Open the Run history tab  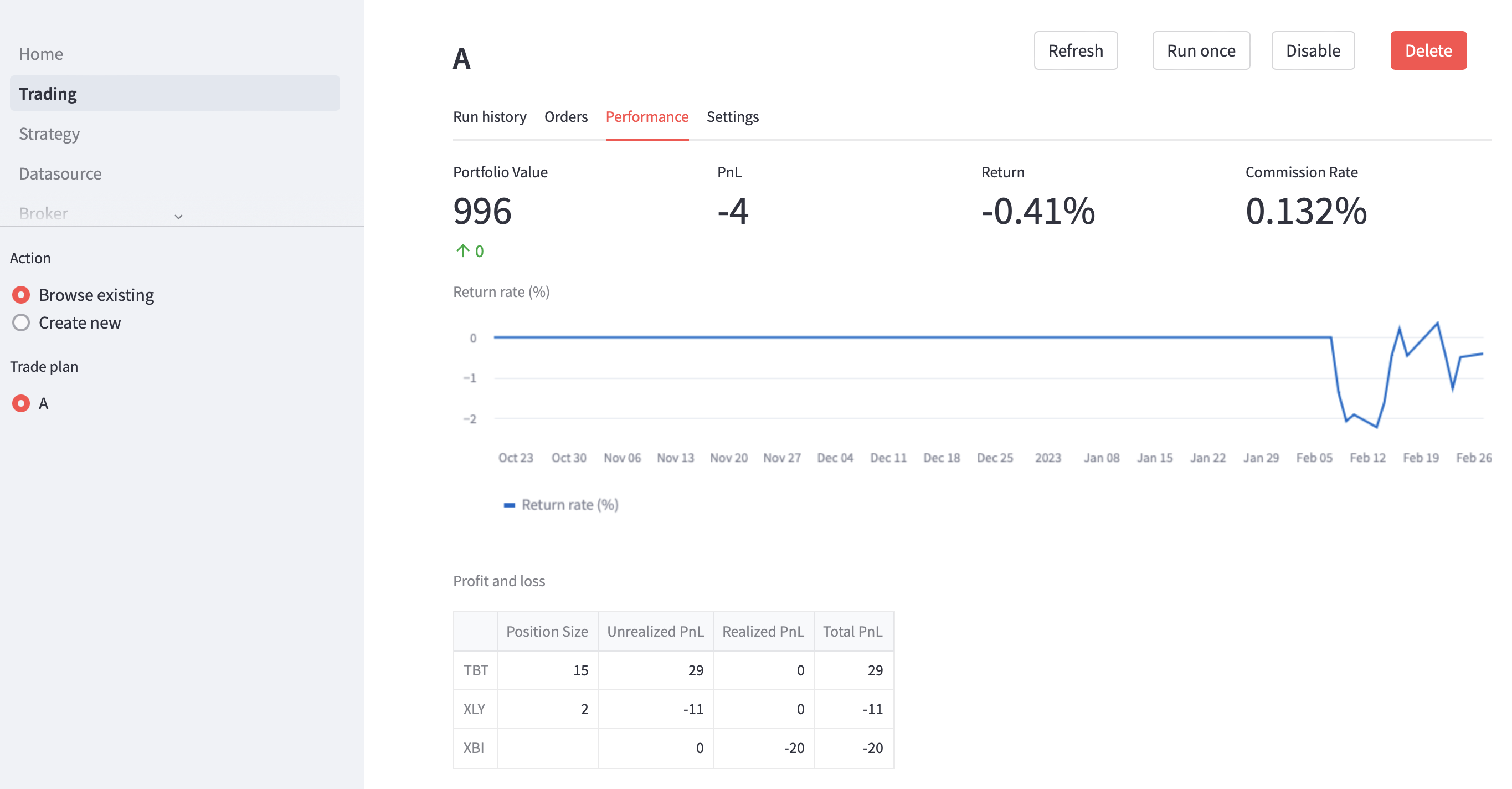pos(489,117)
